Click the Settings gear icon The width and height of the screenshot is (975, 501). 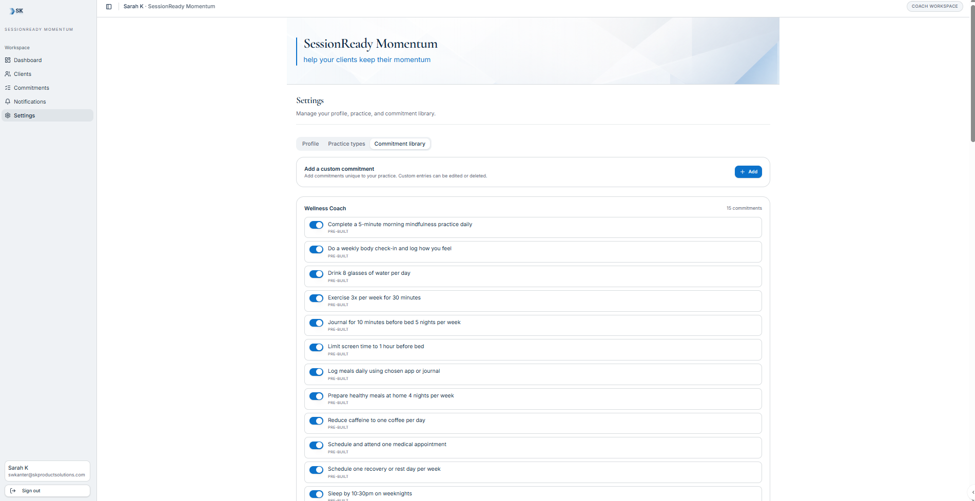[7, 115]
